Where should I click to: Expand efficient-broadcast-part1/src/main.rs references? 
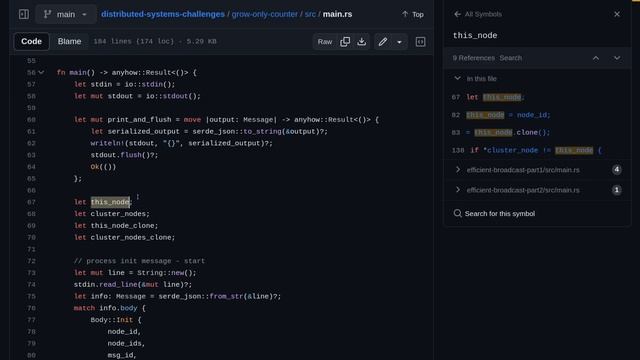click(x=537, y=170)
